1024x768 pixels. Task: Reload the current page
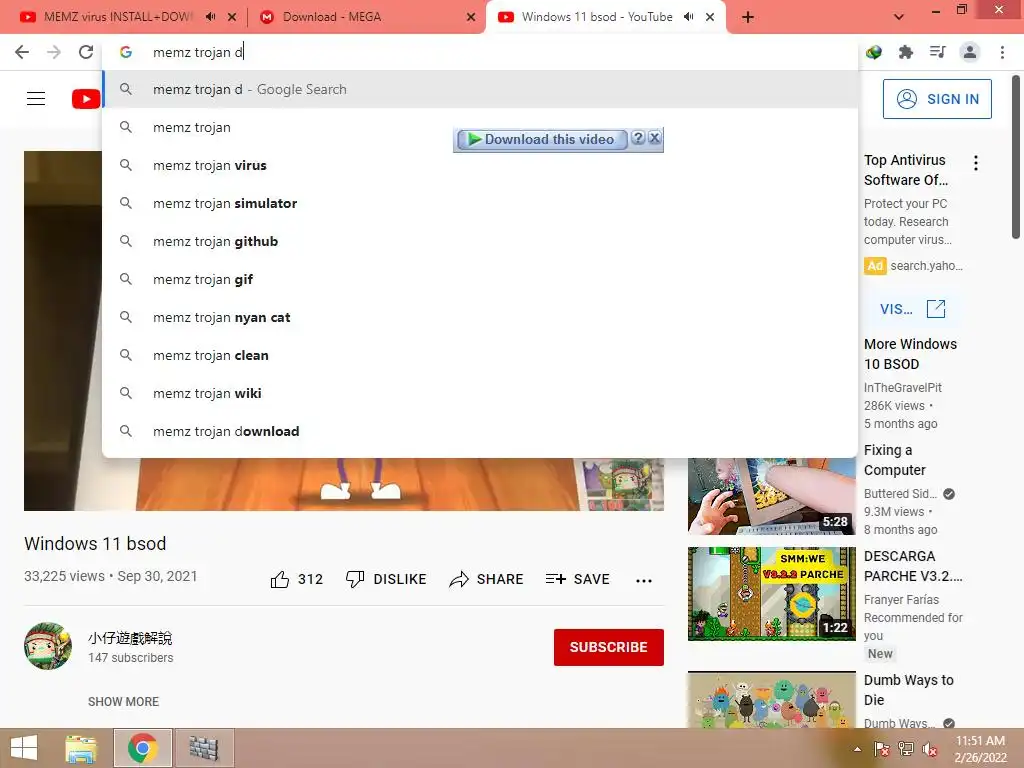click(x=86, y=52)
